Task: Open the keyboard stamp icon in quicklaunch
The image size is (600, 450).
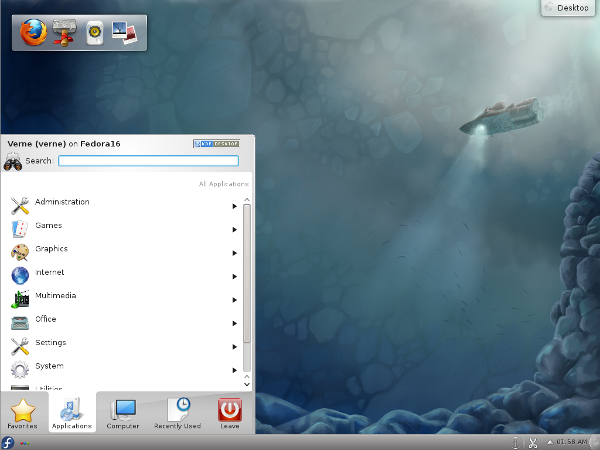Action: pyautogui.click(x=64, y=33)
